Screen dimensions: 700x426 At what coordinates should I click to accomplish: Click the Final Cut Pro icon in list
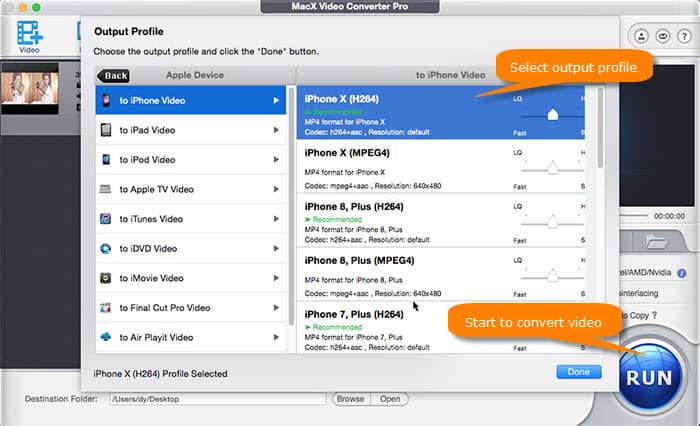105,308
